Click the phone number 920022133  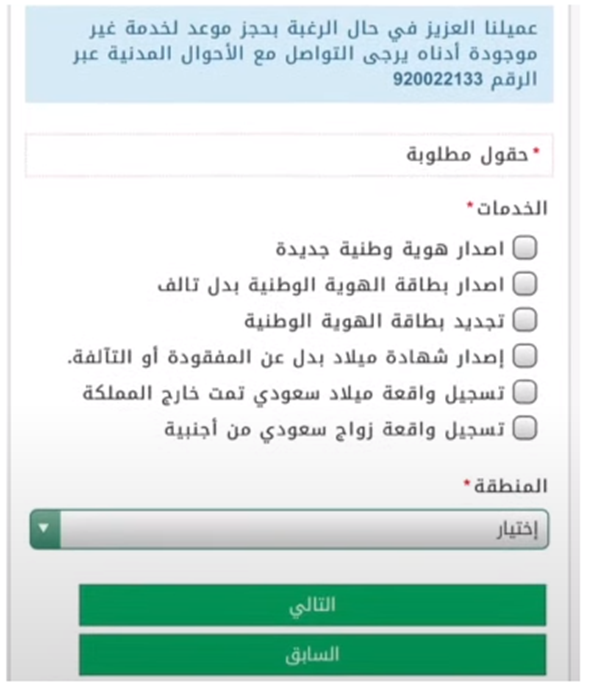pyautogui.click(x=437, y=80)
